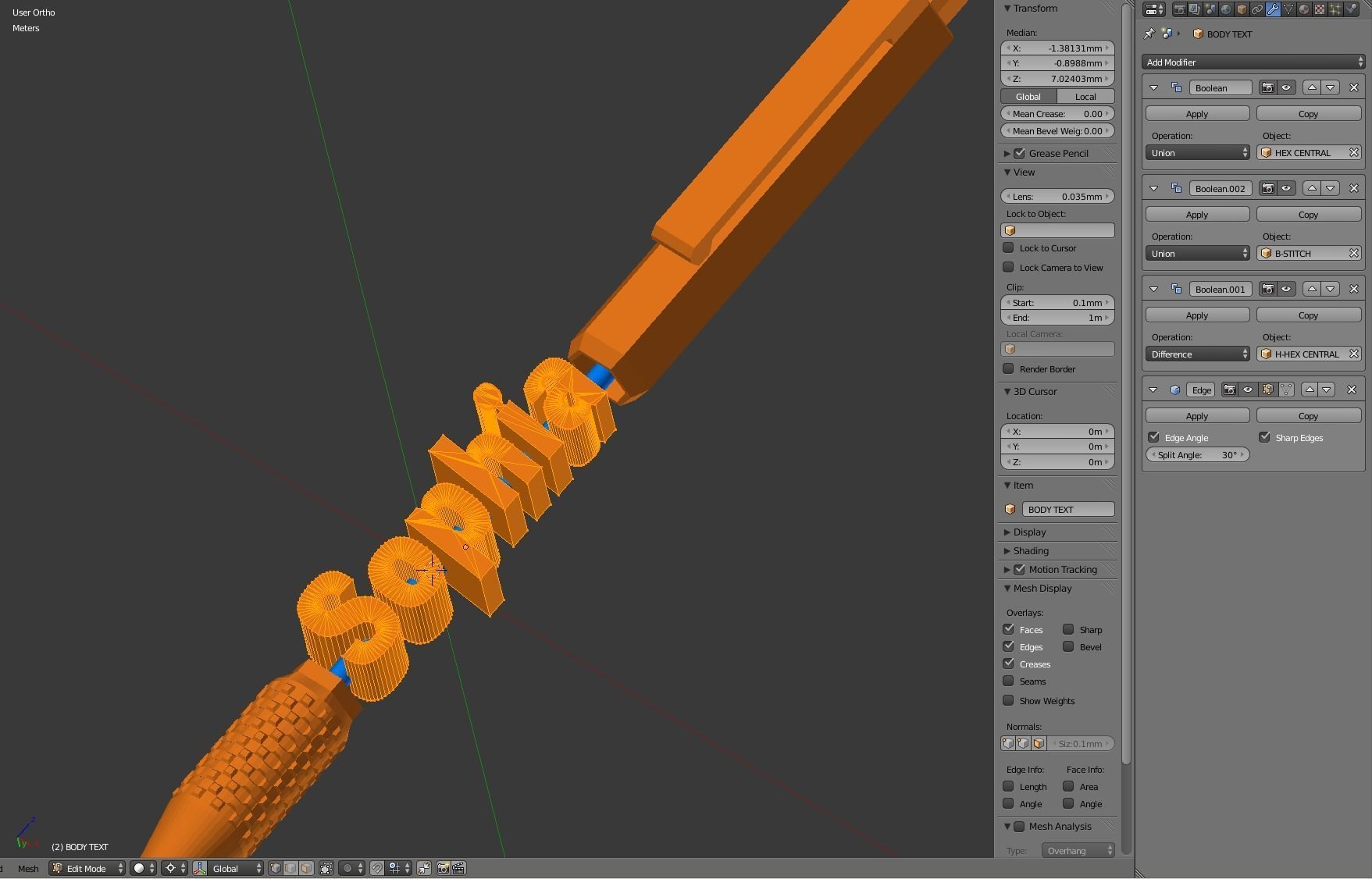Select vertex select mode icon

(276, 868)
